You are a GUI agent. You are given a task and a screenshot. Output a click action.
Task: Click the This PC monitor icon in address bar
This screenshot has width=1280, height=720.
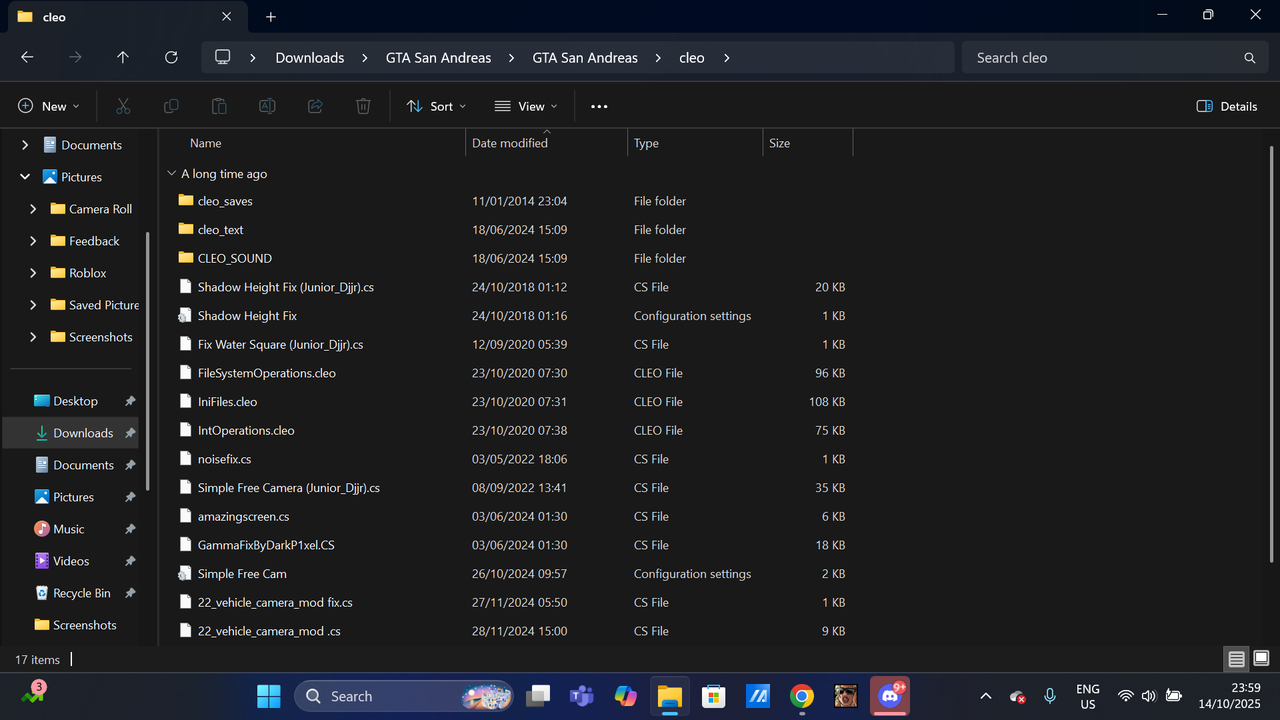(x=223, y=57)
